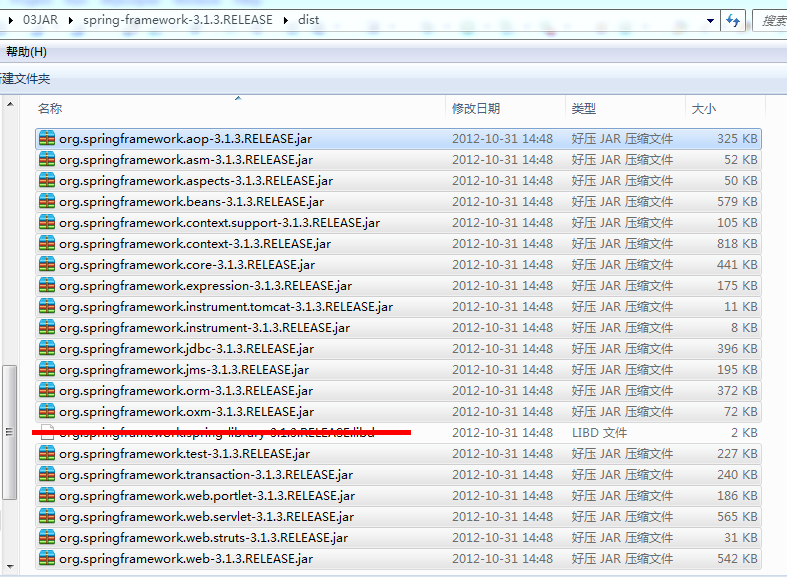Select file org.springframework.web.servlet-3.1.3.RELEASE.jar
This screenshot has height=577, width=787.
399,517
